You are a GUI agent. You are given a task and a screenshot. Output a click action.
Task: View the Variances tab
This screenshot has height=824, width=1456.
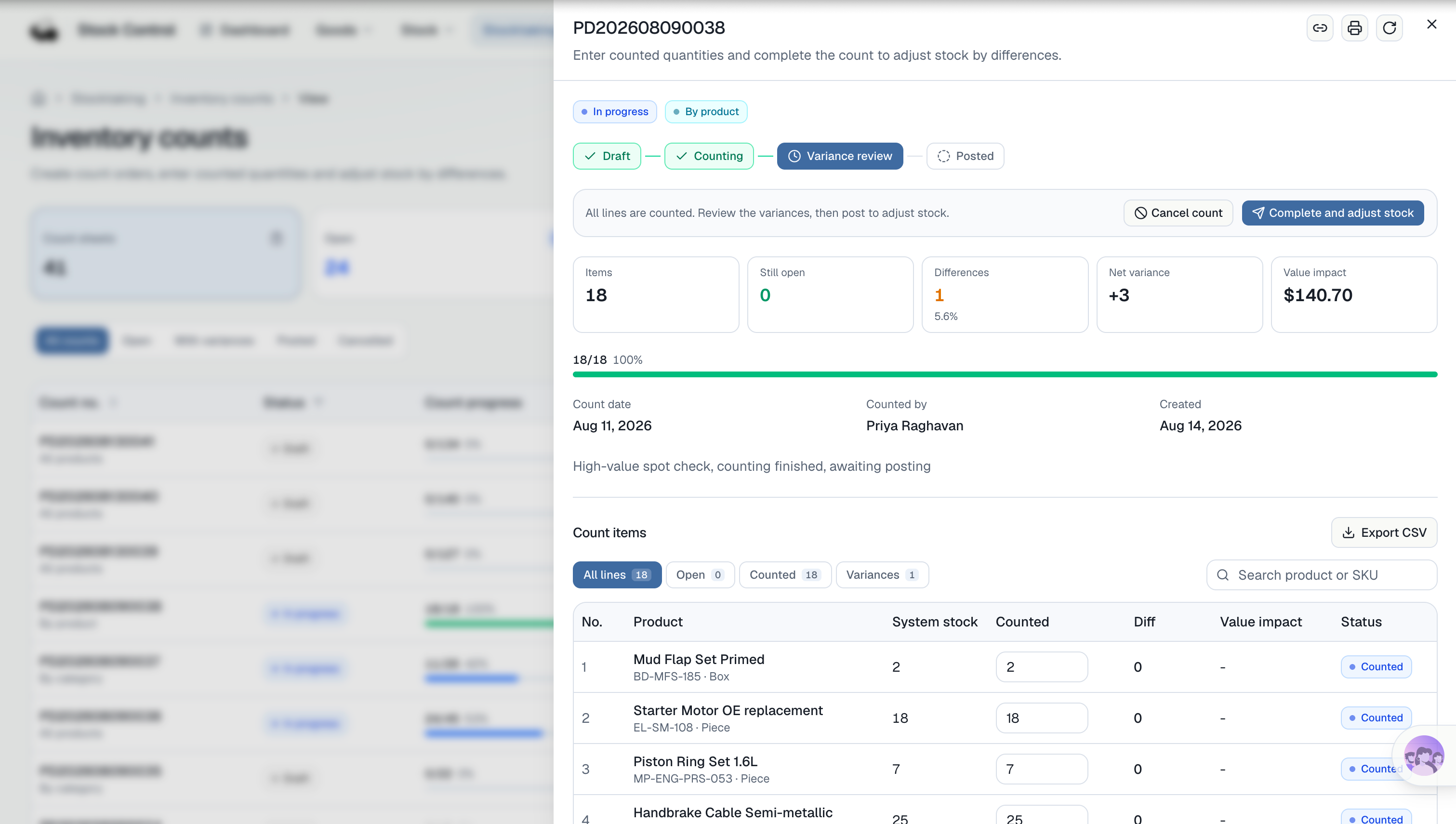click(882, 575)
